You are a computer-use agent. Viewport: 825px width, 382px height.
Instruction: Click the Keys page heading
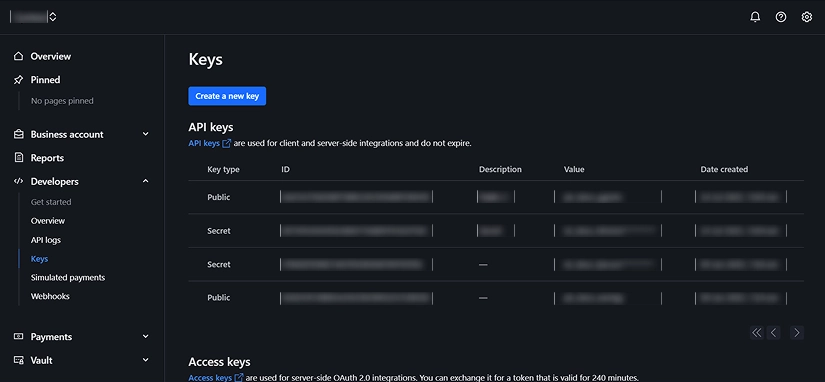pos(206,59)
